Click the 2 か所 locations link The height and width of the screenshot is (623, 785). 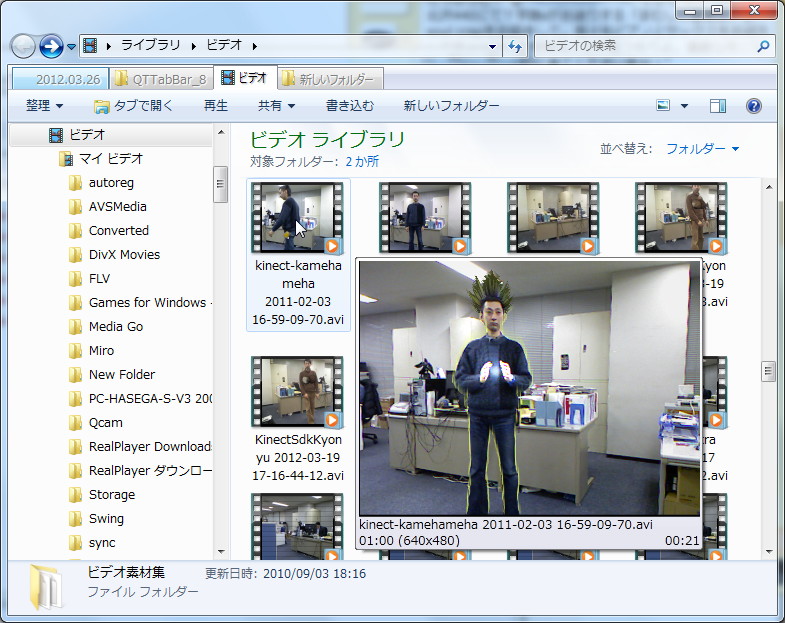pos(362,162)
